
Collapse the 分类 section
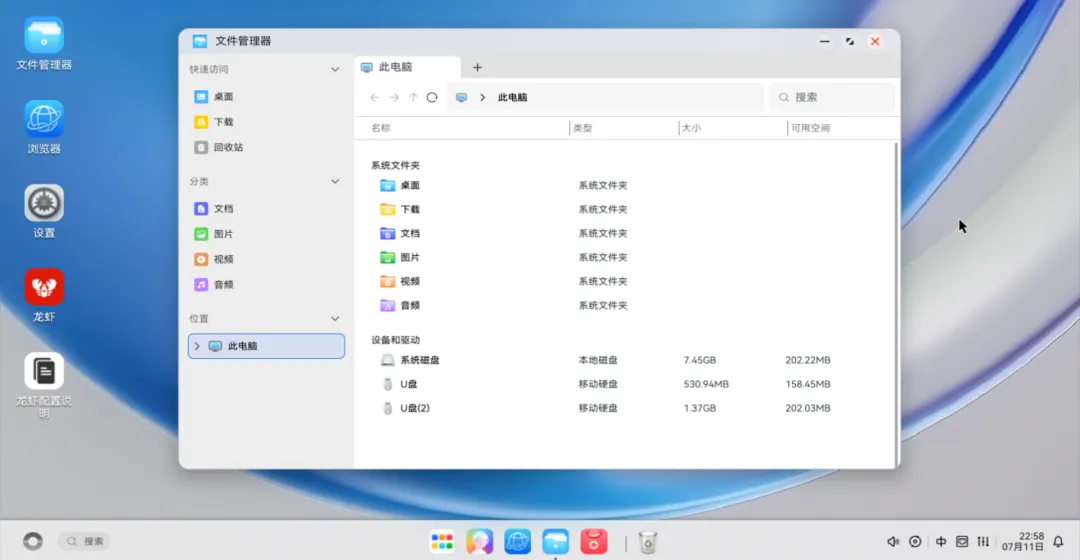(335, 182)
